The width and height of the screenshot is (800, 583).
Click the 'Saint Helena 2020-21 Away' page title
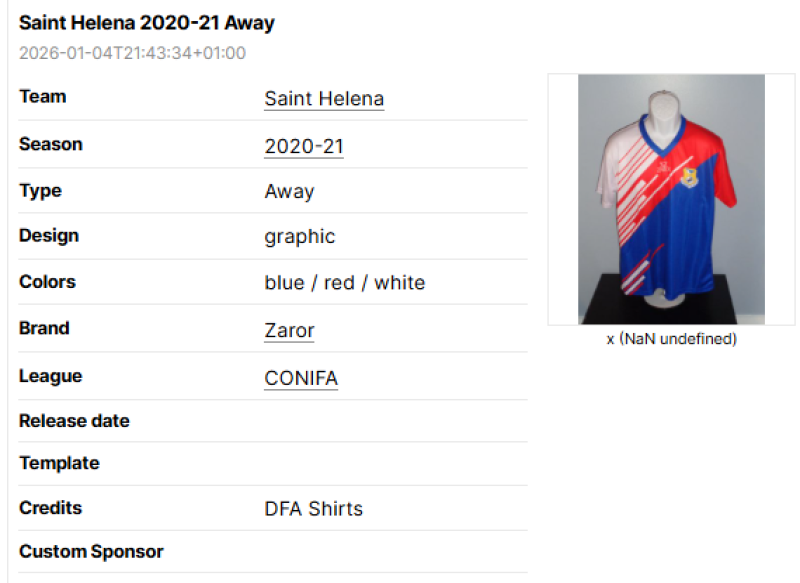pyautogui.click(x=147, y=22)
